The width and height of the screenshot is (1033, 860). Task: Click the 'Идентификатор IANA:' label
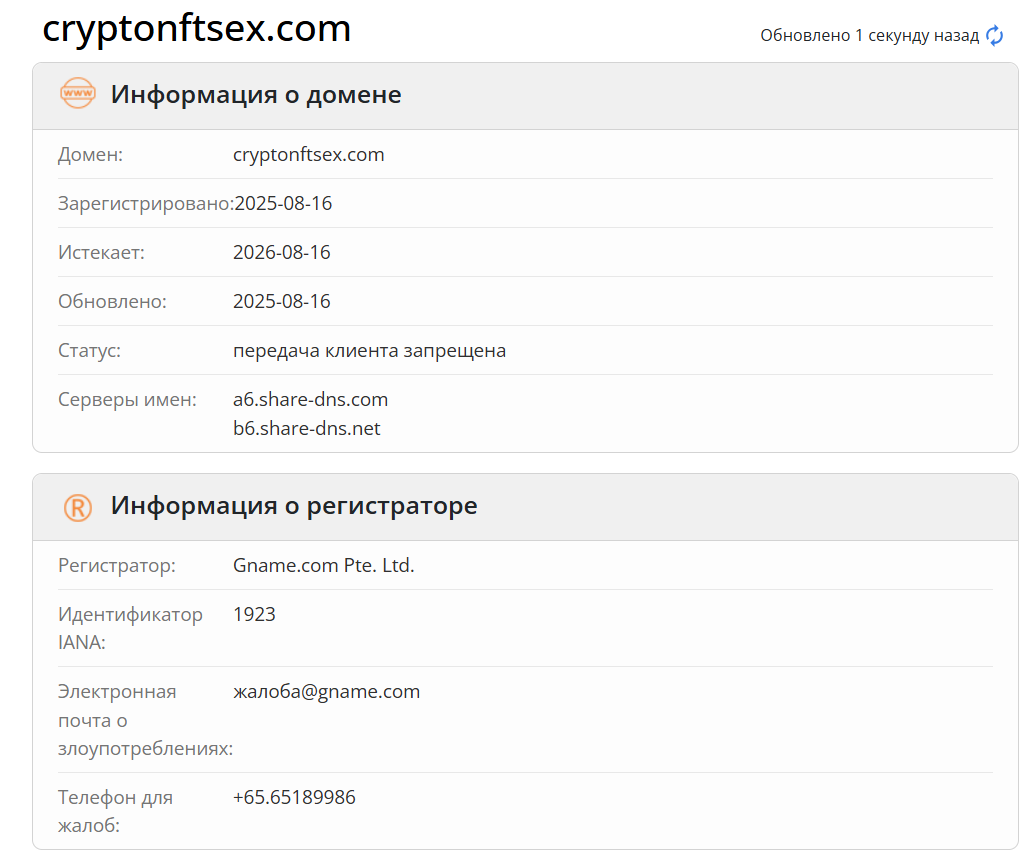coord(130,628)
